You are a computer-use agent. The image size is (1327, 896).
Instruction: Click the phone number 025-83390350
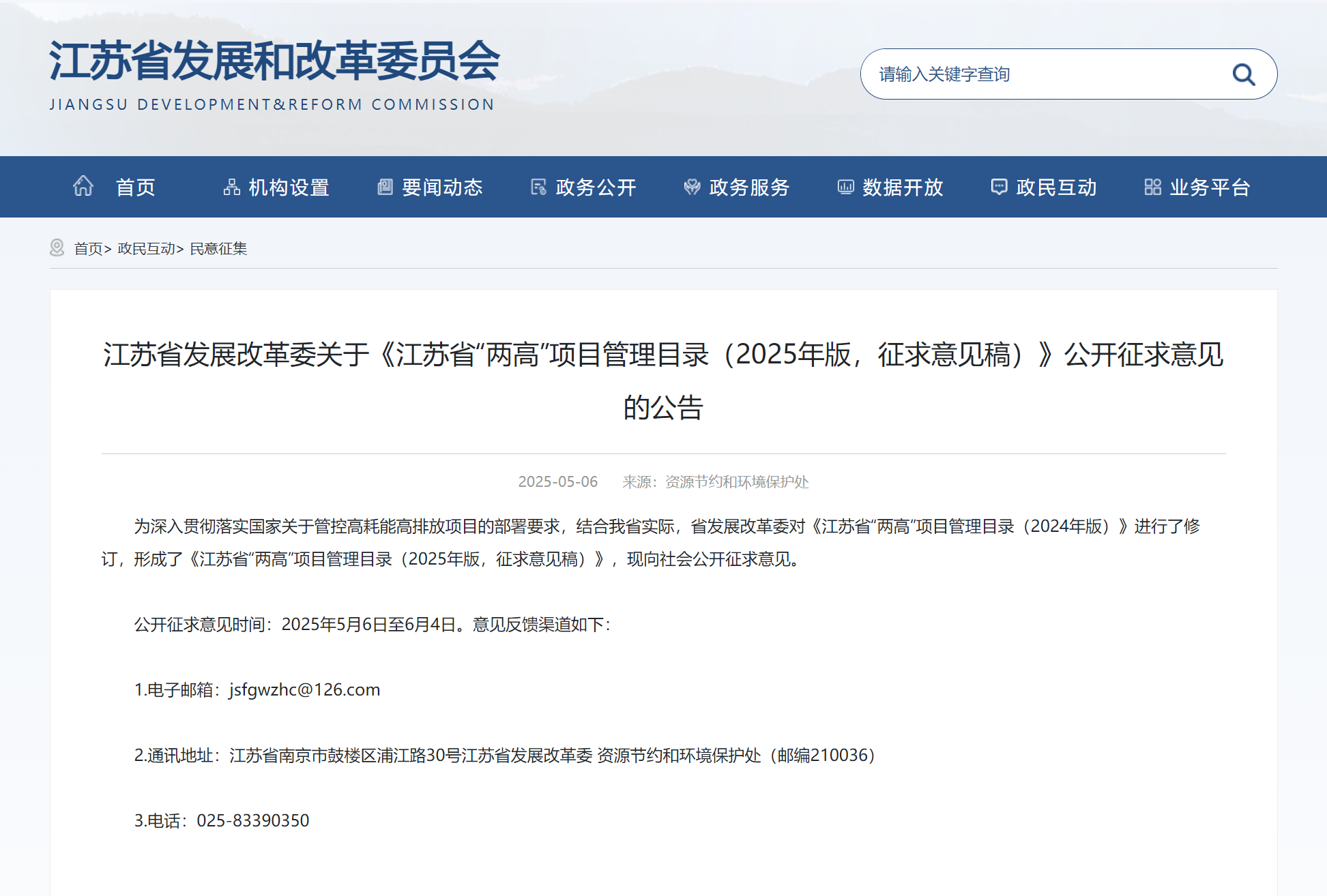253,820
